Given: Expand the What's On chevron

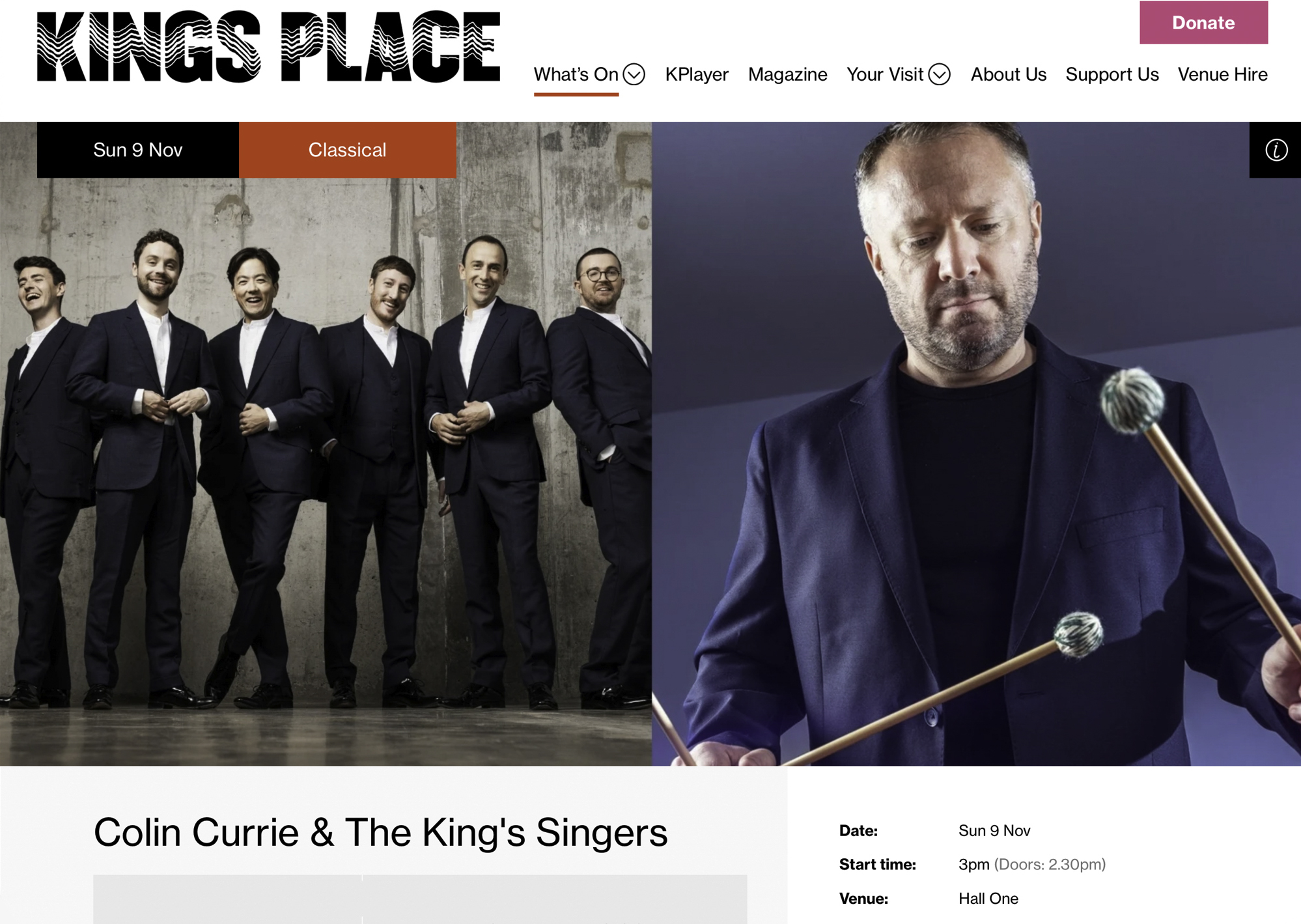Looking at the screenshot, I should coord(634,74).
